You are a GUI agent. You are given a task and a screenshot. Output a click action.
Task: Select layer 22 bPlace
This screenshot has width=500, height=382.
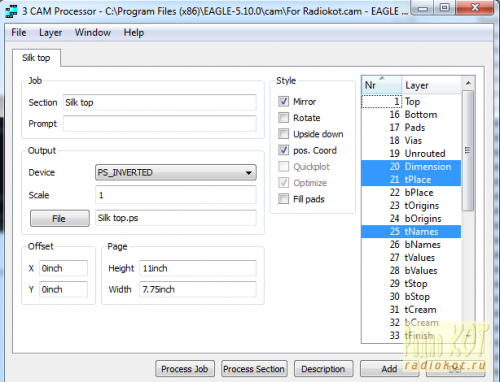coord(411,192)
